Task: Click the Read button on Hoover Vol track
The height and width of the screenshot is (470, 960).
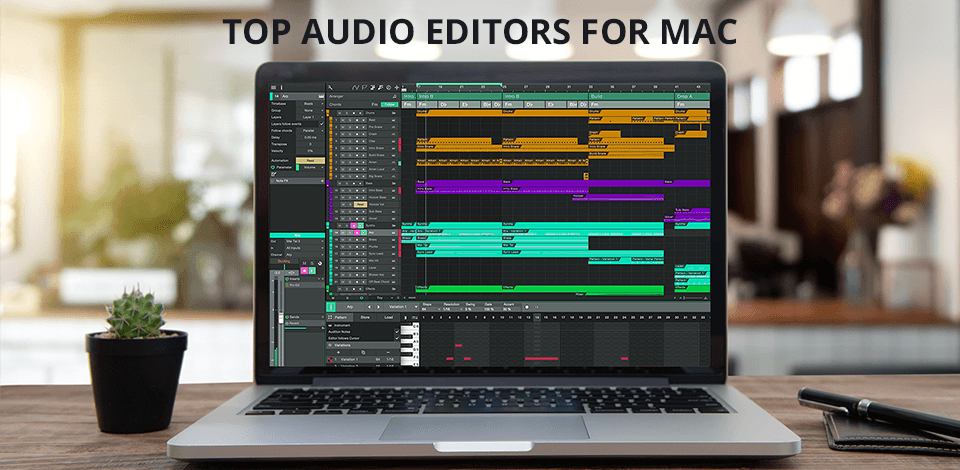Action: 361,204
